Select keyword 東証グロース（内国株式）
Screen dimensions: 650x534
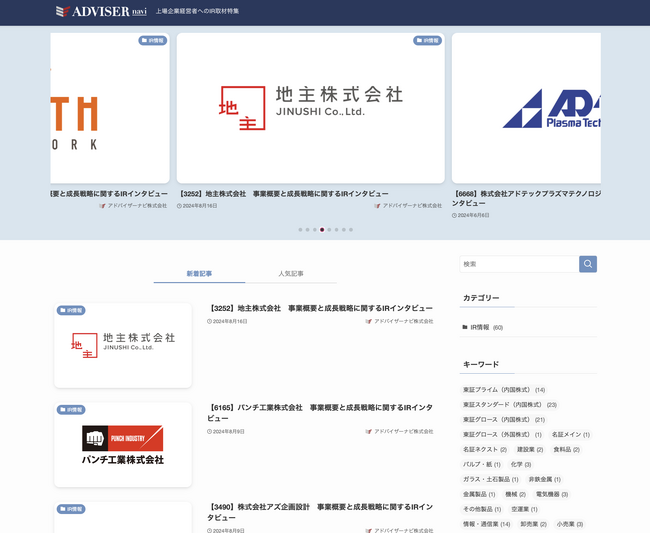point(504,420)
